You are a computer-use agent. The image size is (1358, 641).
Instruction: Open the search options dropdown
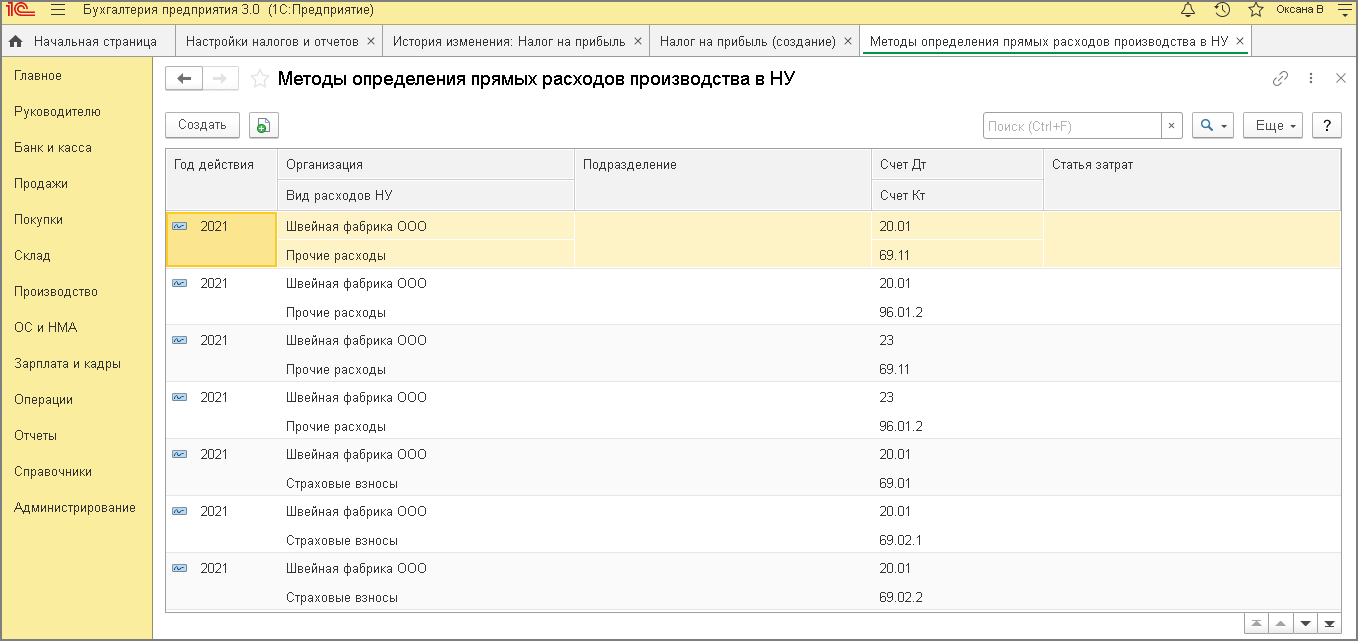coord(1213,125)
